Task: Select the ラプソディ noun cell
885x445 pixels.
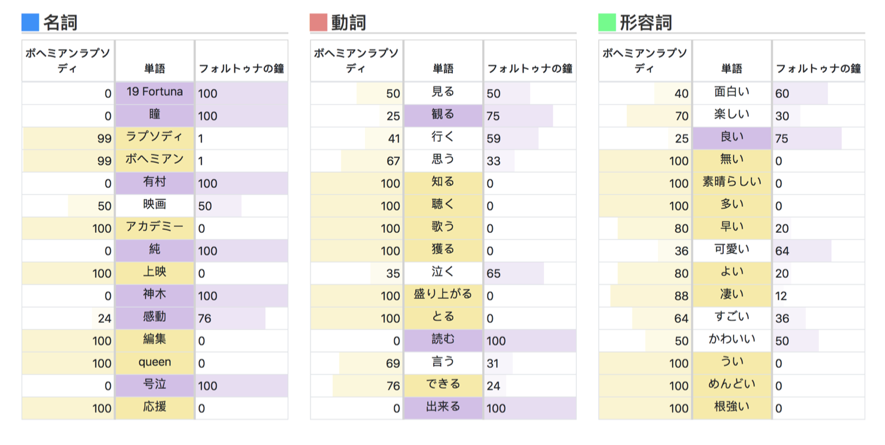Action: (155, 138)
